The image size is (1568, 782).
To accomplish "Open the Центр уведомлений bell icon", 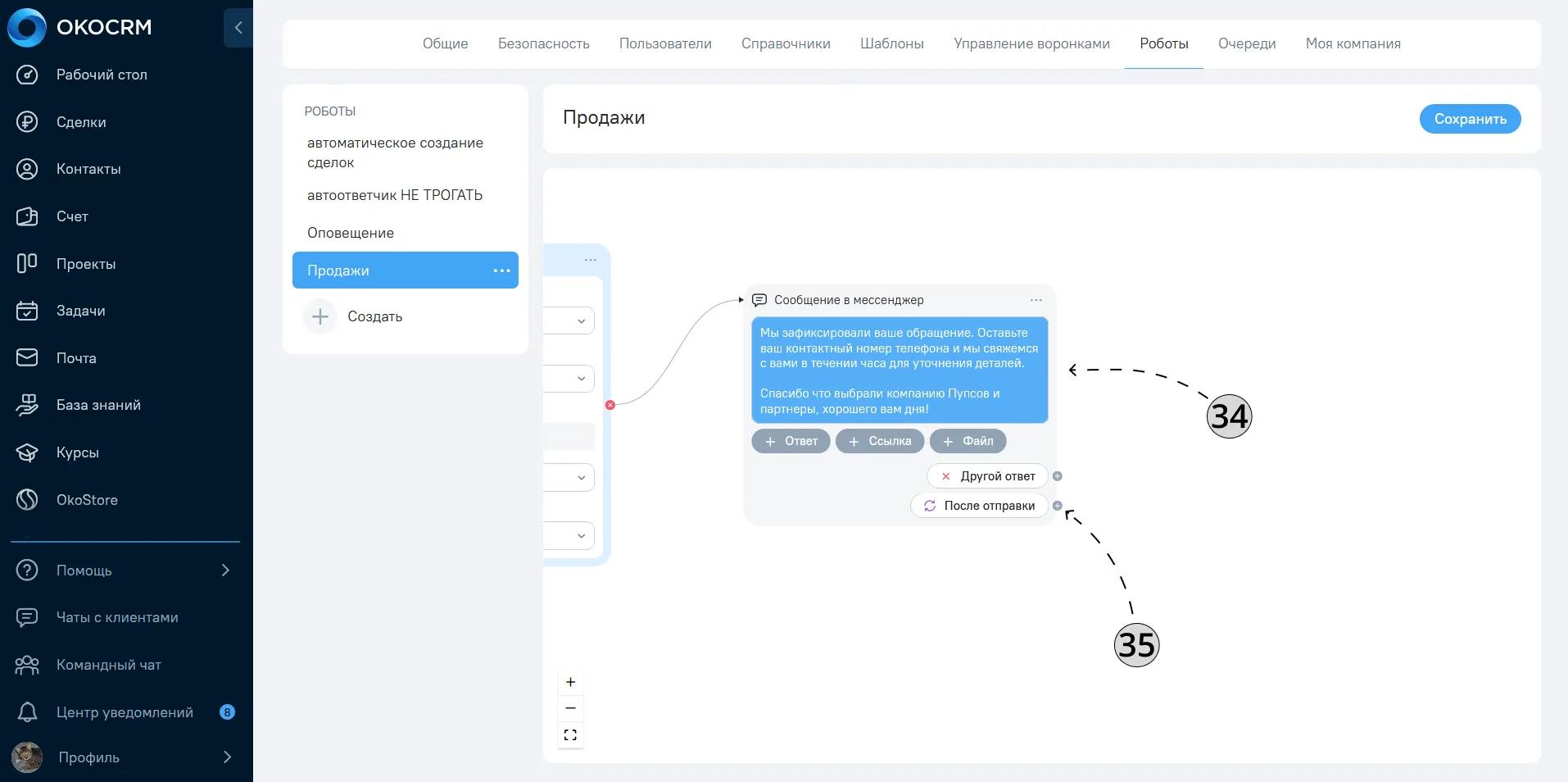I will tap(27, 712).
